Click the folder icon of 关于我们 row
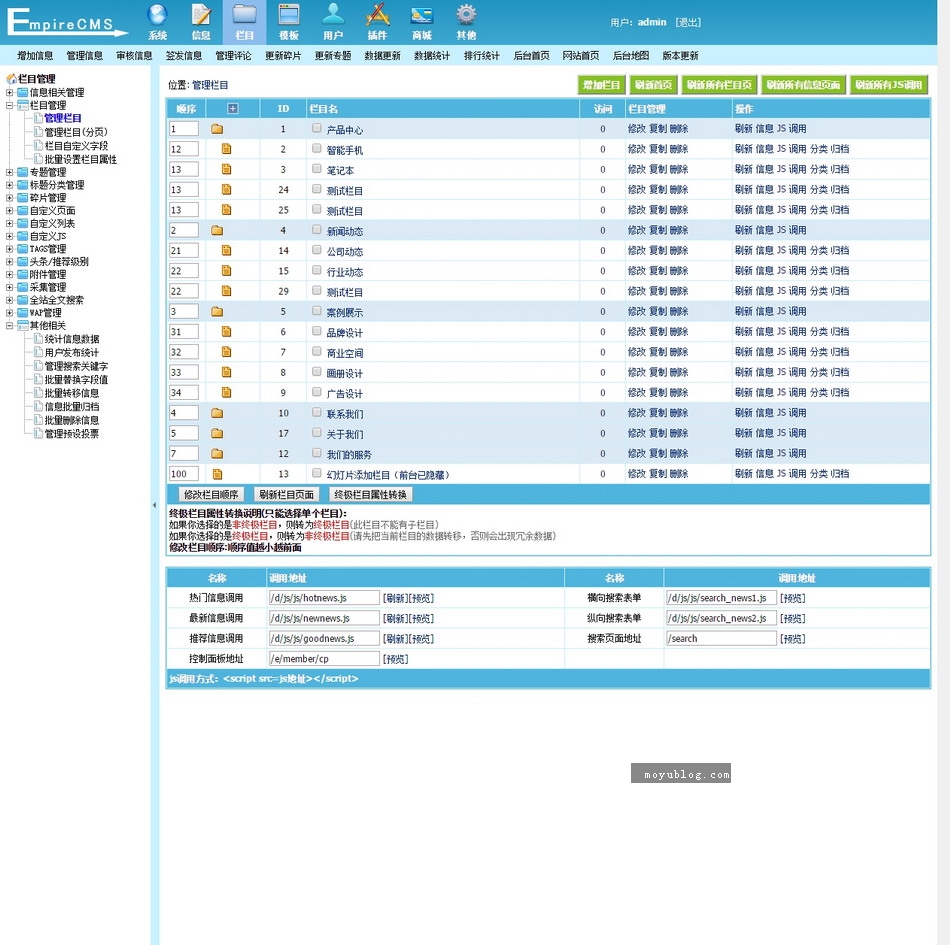Image resolution: width=950 pixels, height=945 pixels. 217,433
